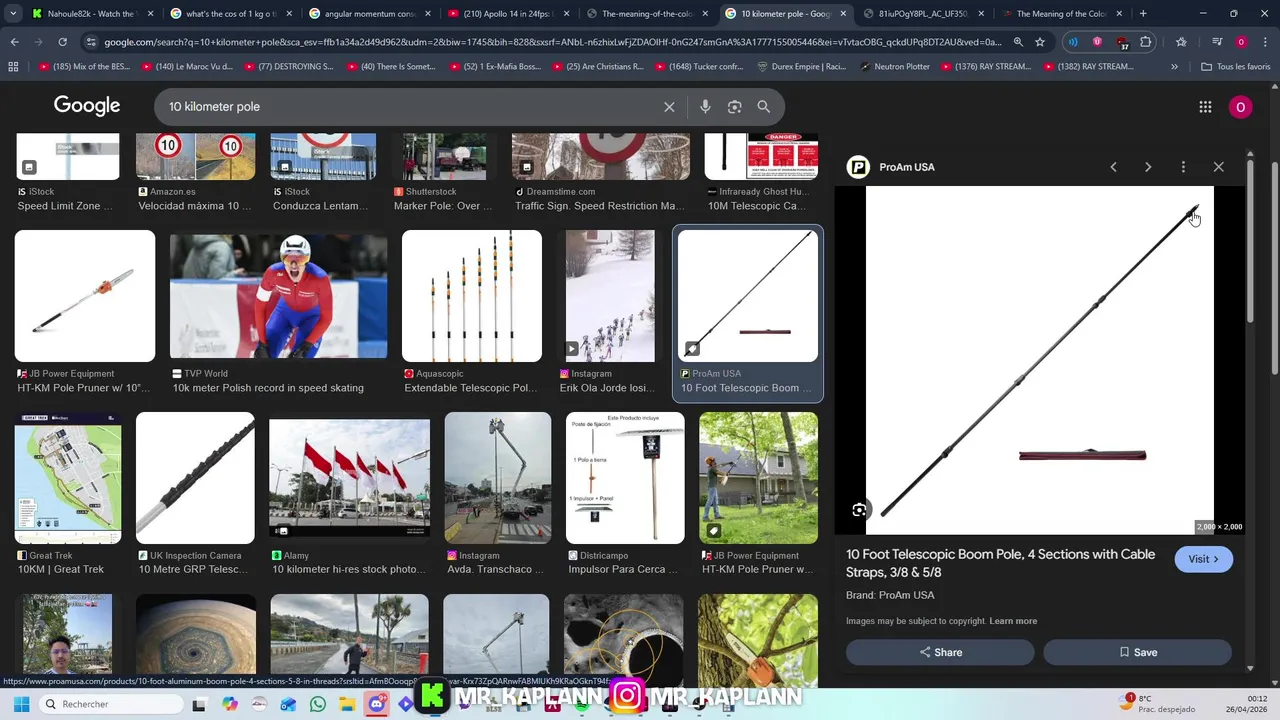1280x720 pixels.
Task: Open 'Tous les favoris' bookmarks folder
Action: tap(1235, 66)
